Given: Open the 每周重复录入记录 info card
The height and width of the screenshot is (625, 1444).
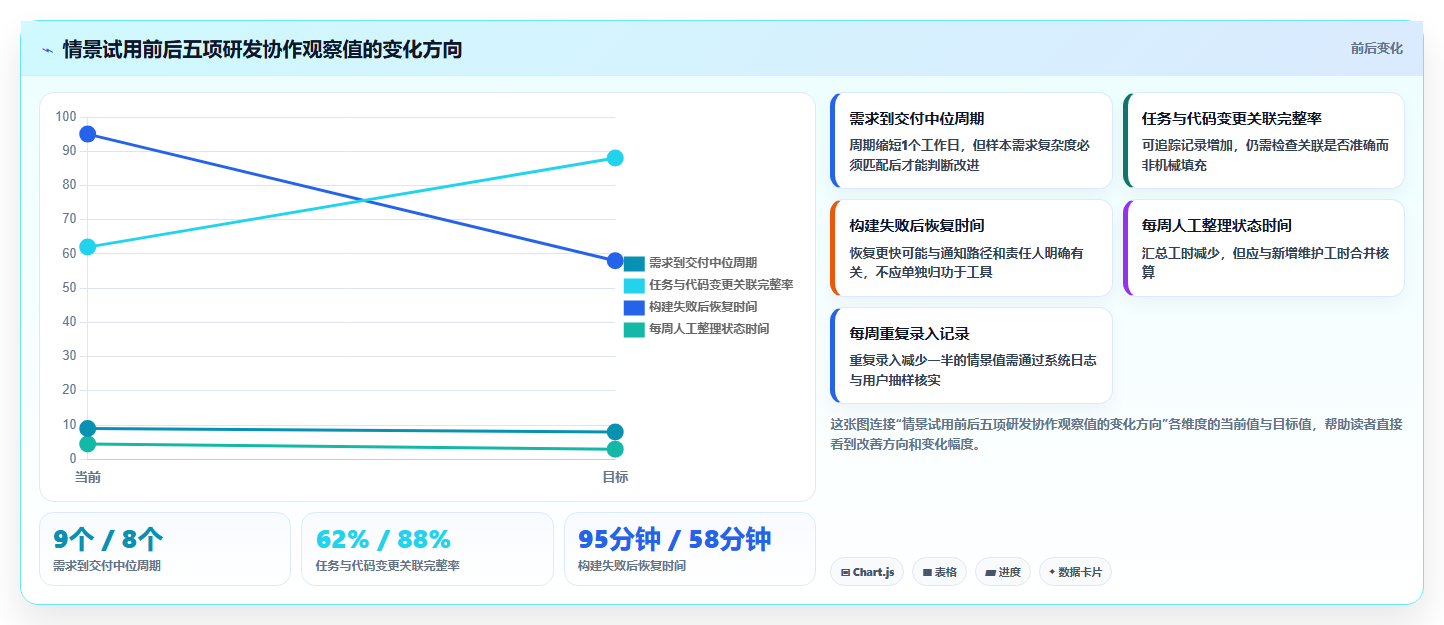Looking at the screenshot, I should click(x=971, y=355).
